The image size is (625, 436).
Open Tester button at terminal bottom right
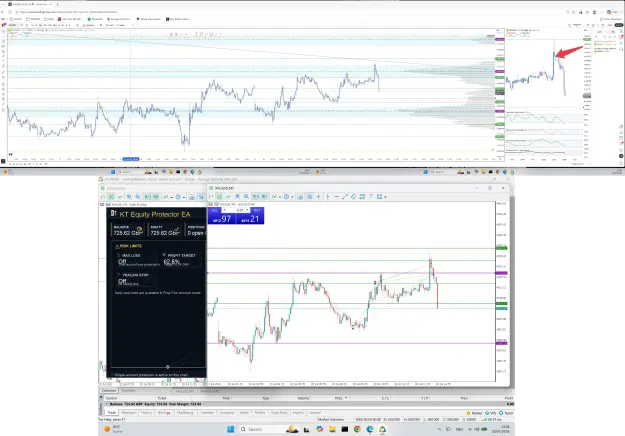click(506, 413)
